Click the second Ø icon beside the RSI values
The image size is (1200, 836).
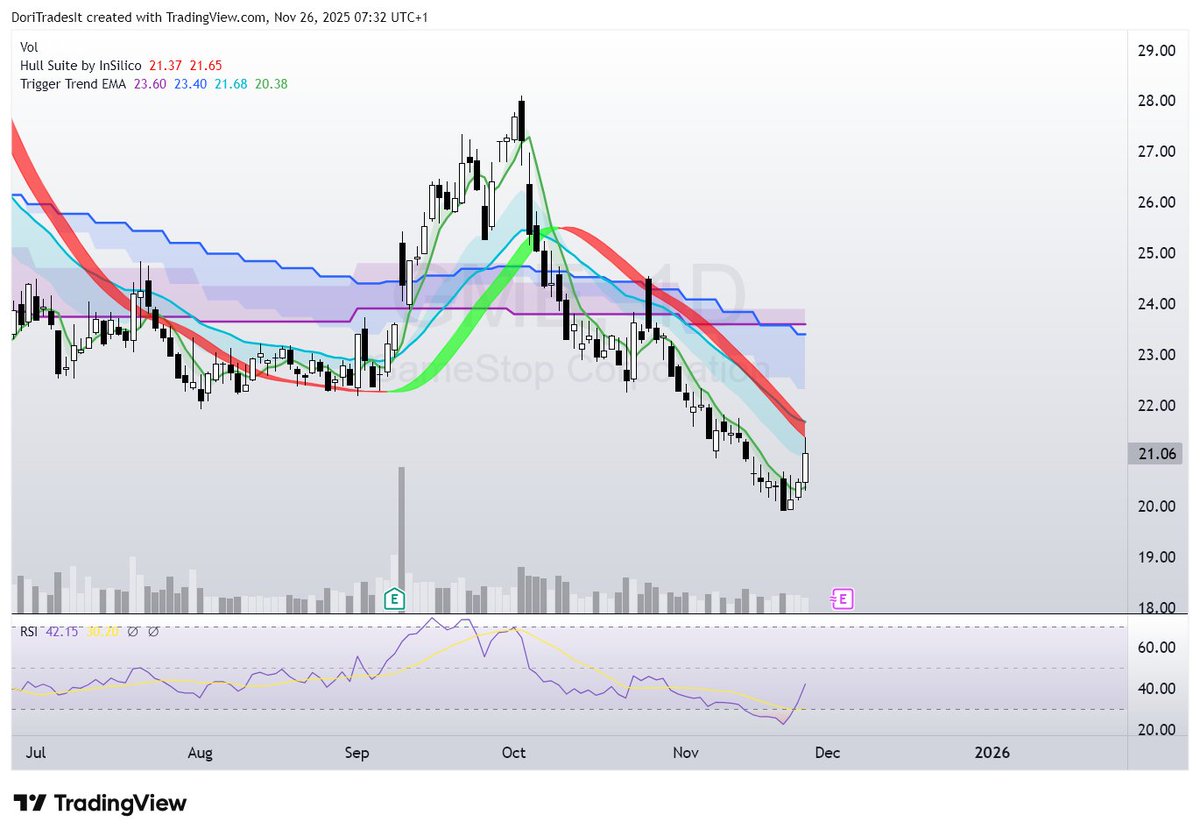(x=152, y=633)
